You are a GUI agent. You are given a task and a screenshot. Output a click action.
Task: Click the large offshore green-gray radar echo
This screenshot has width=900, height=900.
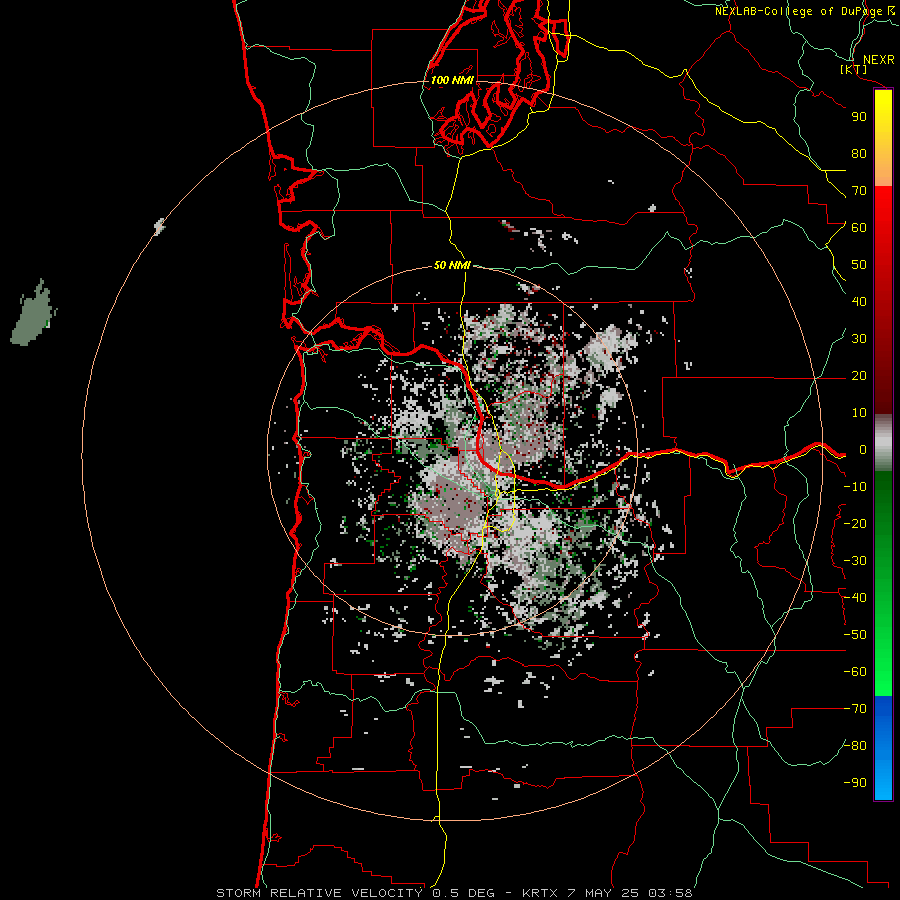(33, 314)
